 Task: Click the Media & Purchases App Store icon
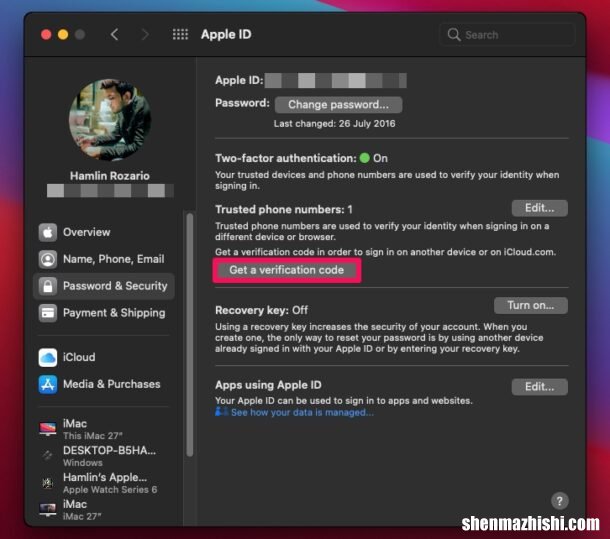(48, 384)
